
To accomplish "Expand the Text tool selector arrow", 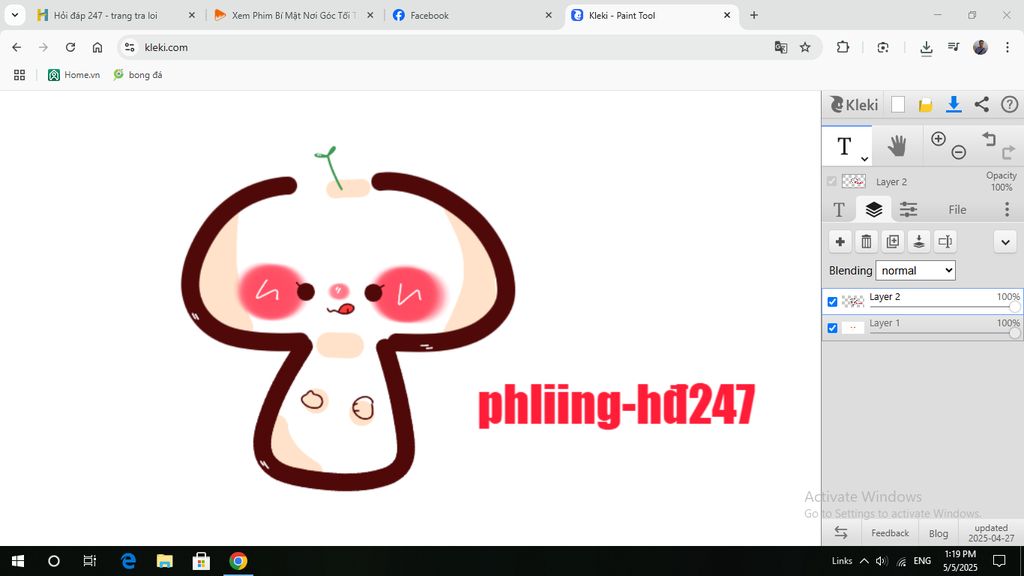I will coord(865,159).
